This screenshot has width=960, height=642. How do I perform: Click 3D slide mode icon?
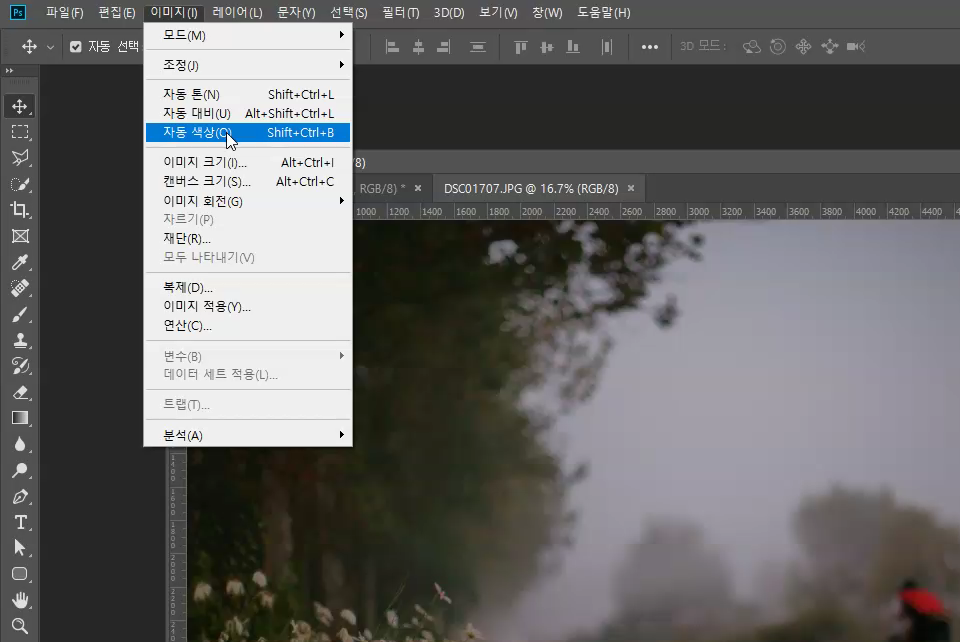tap(830, 47)
